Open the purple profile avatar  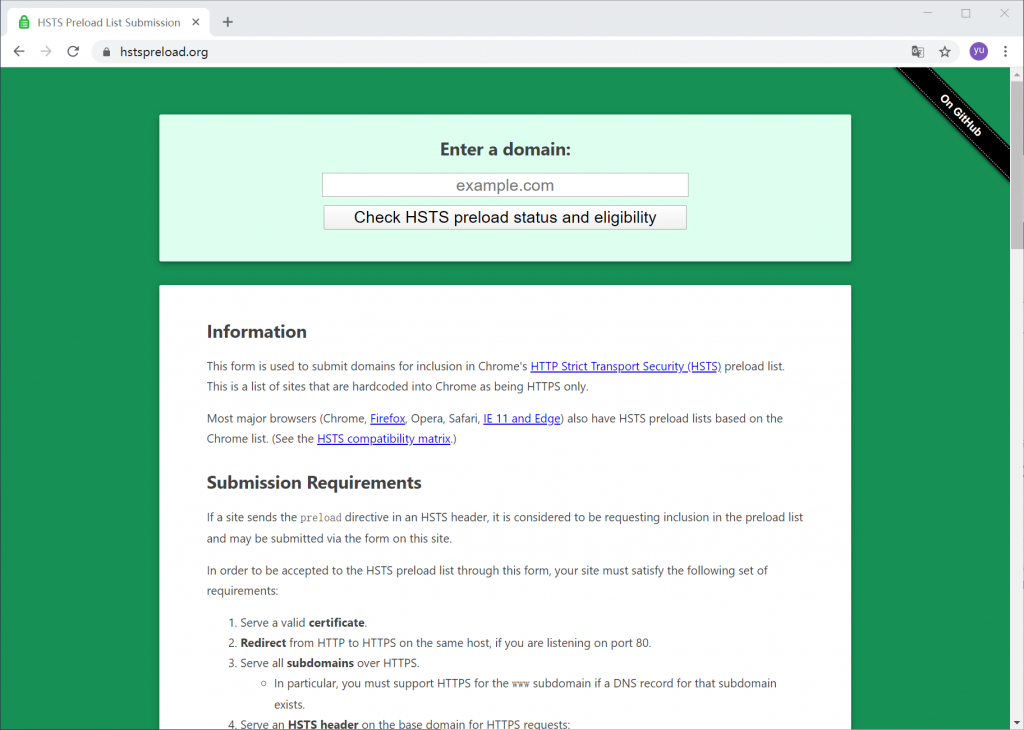[978, 52]
